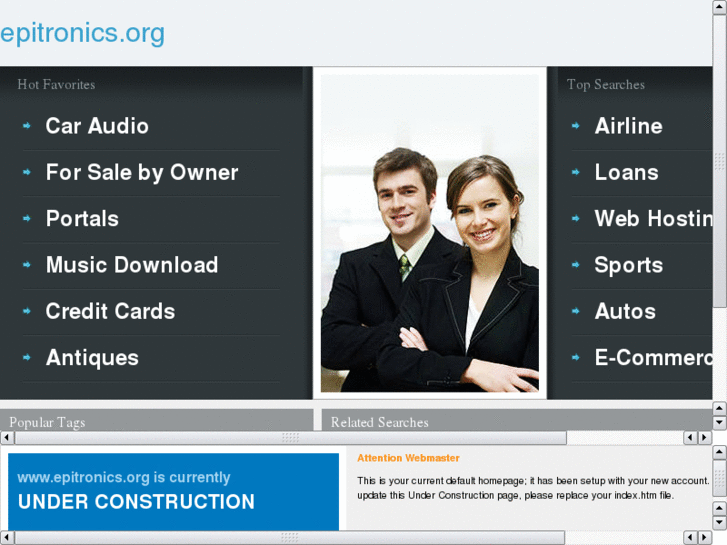Open the Car Audio link
This screenshot has height=545, width=727.
click(97, 126)
